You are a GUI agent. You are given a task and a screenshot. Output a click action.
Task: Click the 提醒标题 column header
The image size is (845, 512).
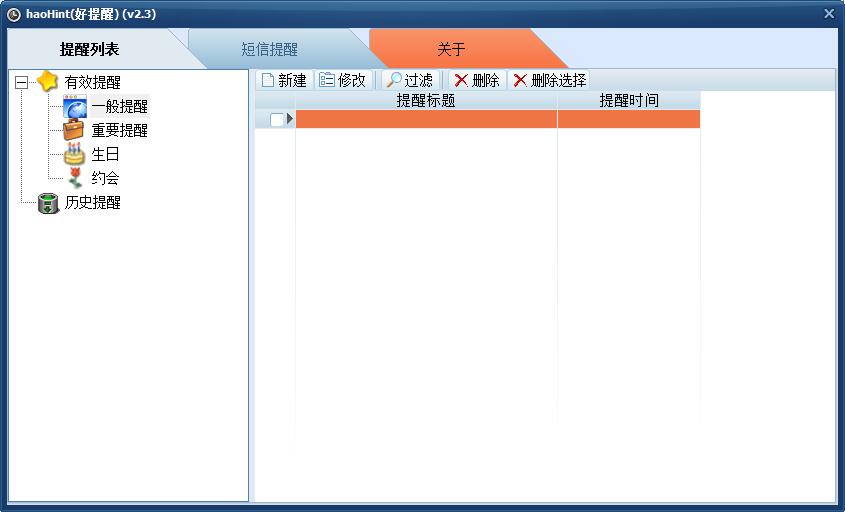click(x=426, y=101)
